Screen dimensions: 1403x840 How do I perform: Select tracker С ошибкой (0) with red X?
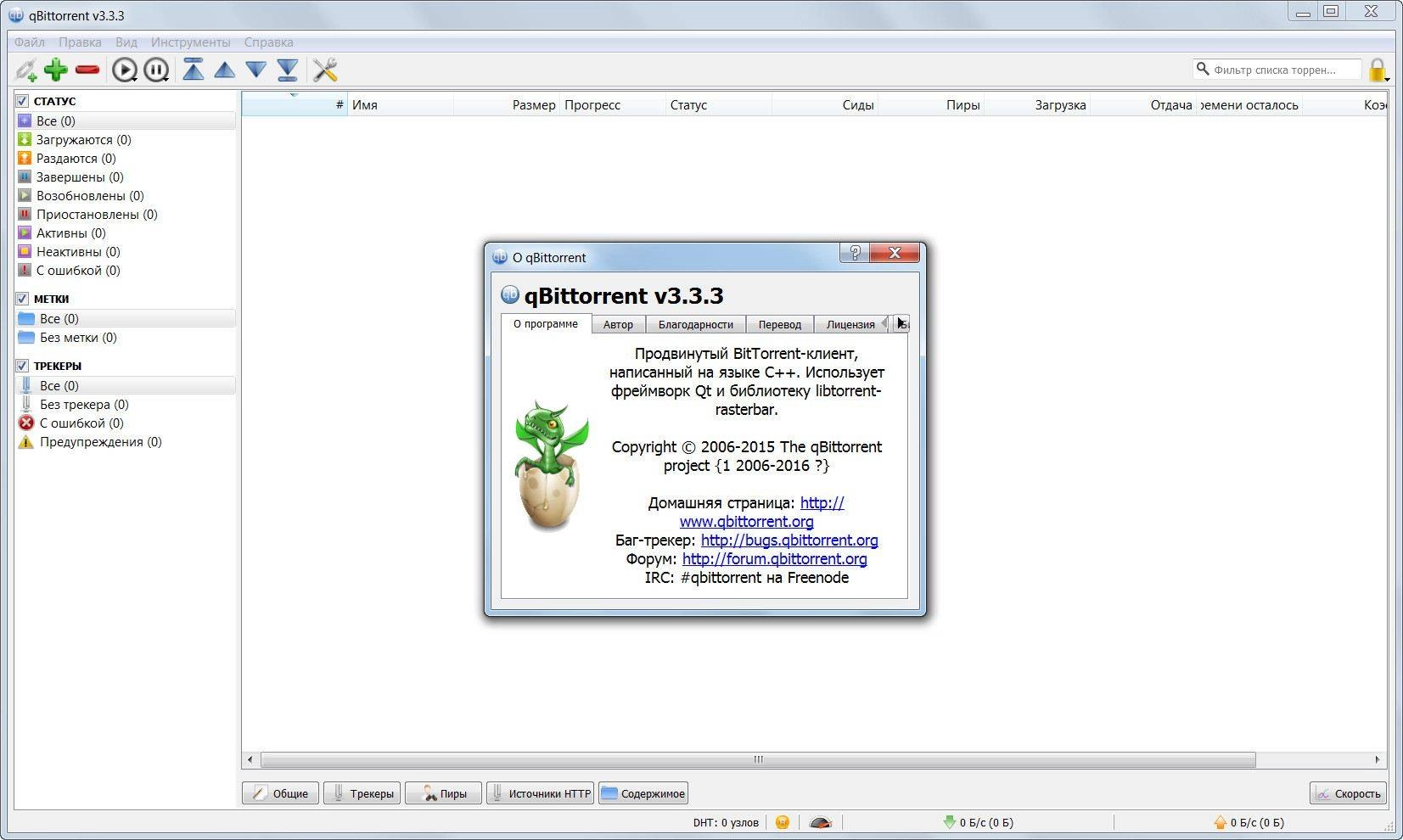tap(126, 423)
